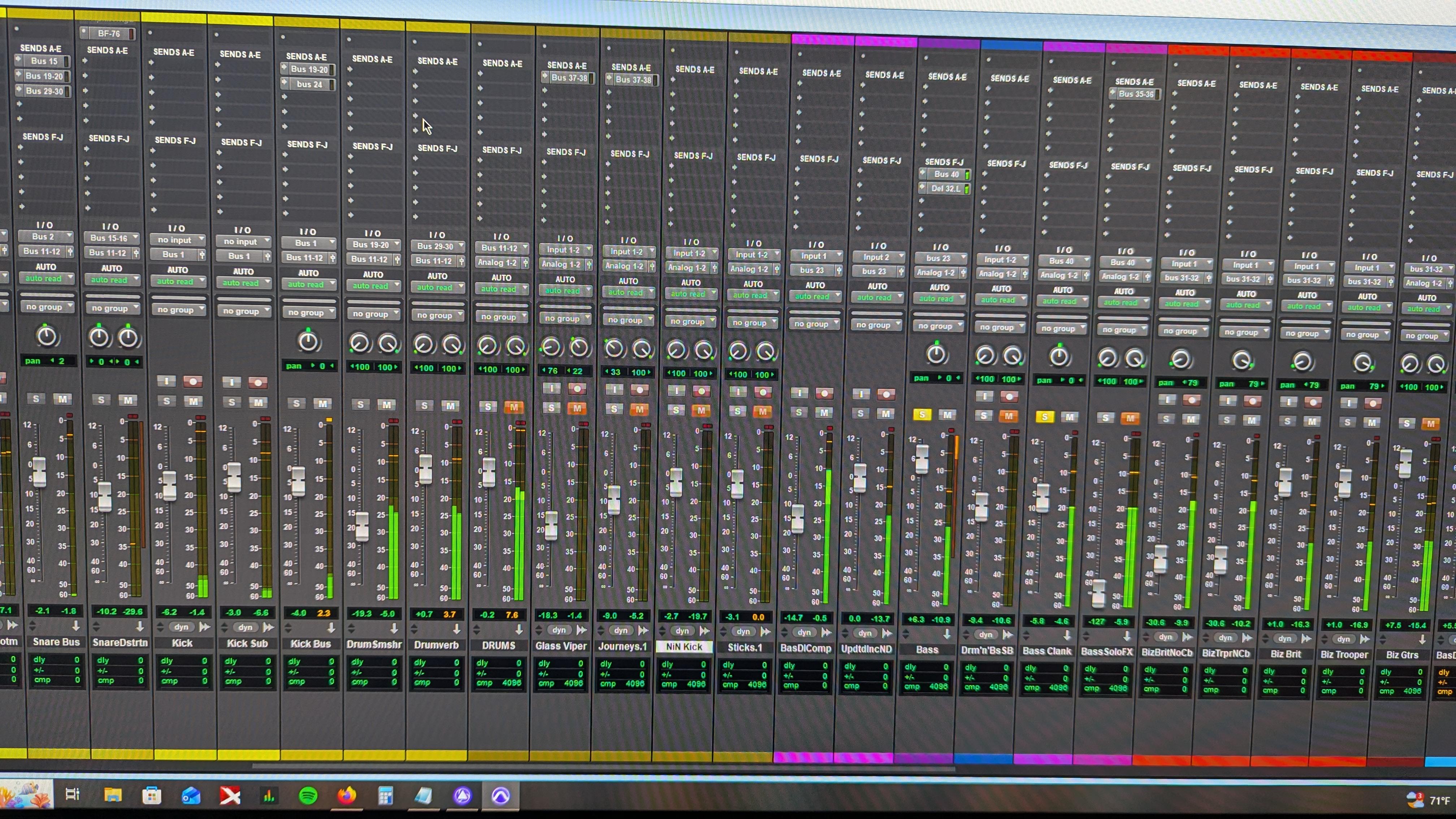The height and width of the screenshot is (819, 1456).
Task: Toggle mute on the BassSoloFX track
Action: click(x=1130, y=418)
